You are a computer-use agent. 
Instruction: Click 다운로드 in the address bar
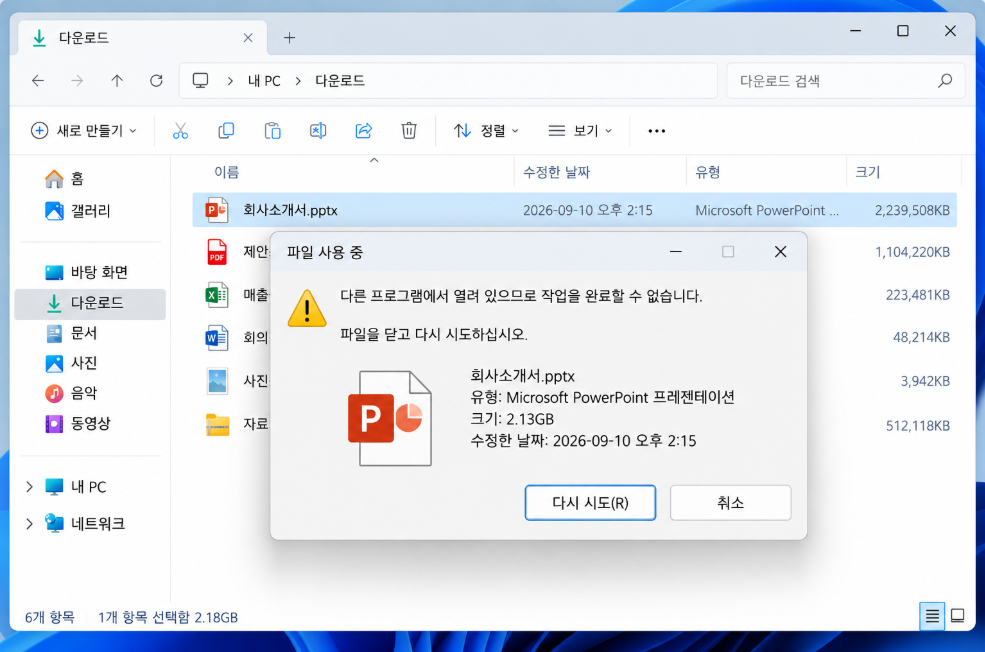(x=340, y=81)
